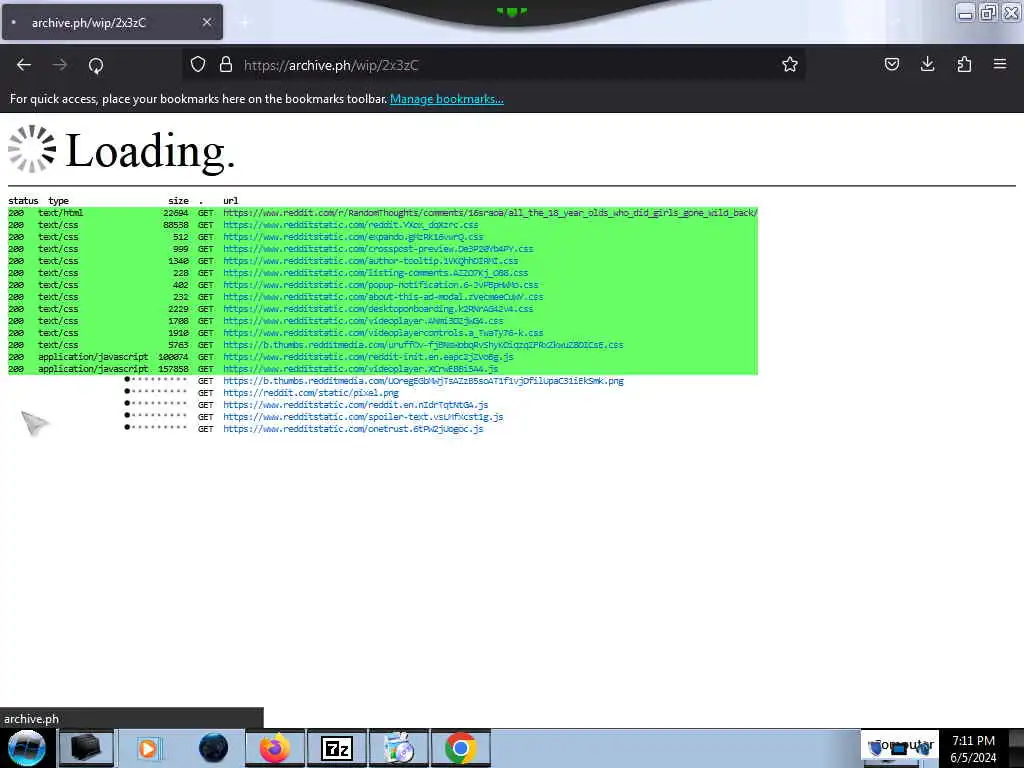Viewport: 1024px width, 768px height.
Task: Open the dark globe taskbar icon
Action: click(214, 748)
